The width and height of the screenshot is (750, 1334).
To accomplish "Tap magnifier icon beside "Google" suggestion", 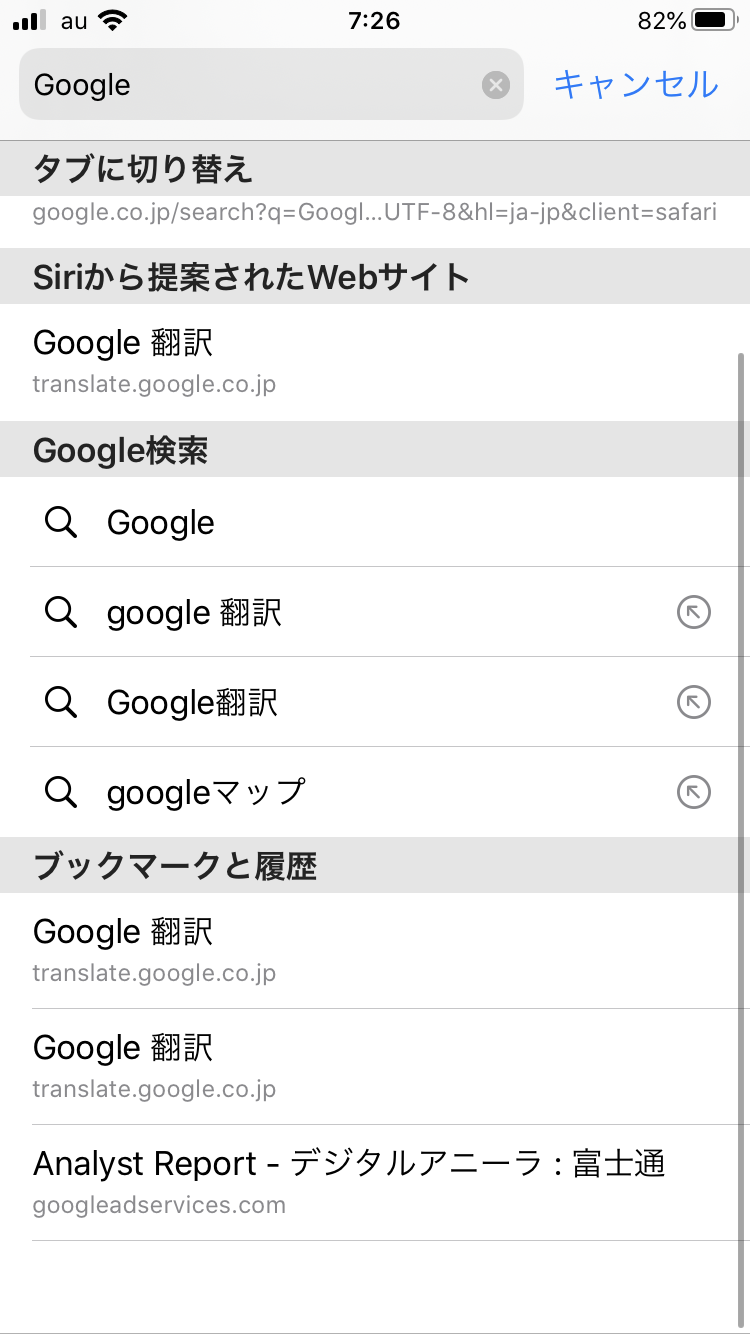I will pyautogui.click(x=62, y=522).
